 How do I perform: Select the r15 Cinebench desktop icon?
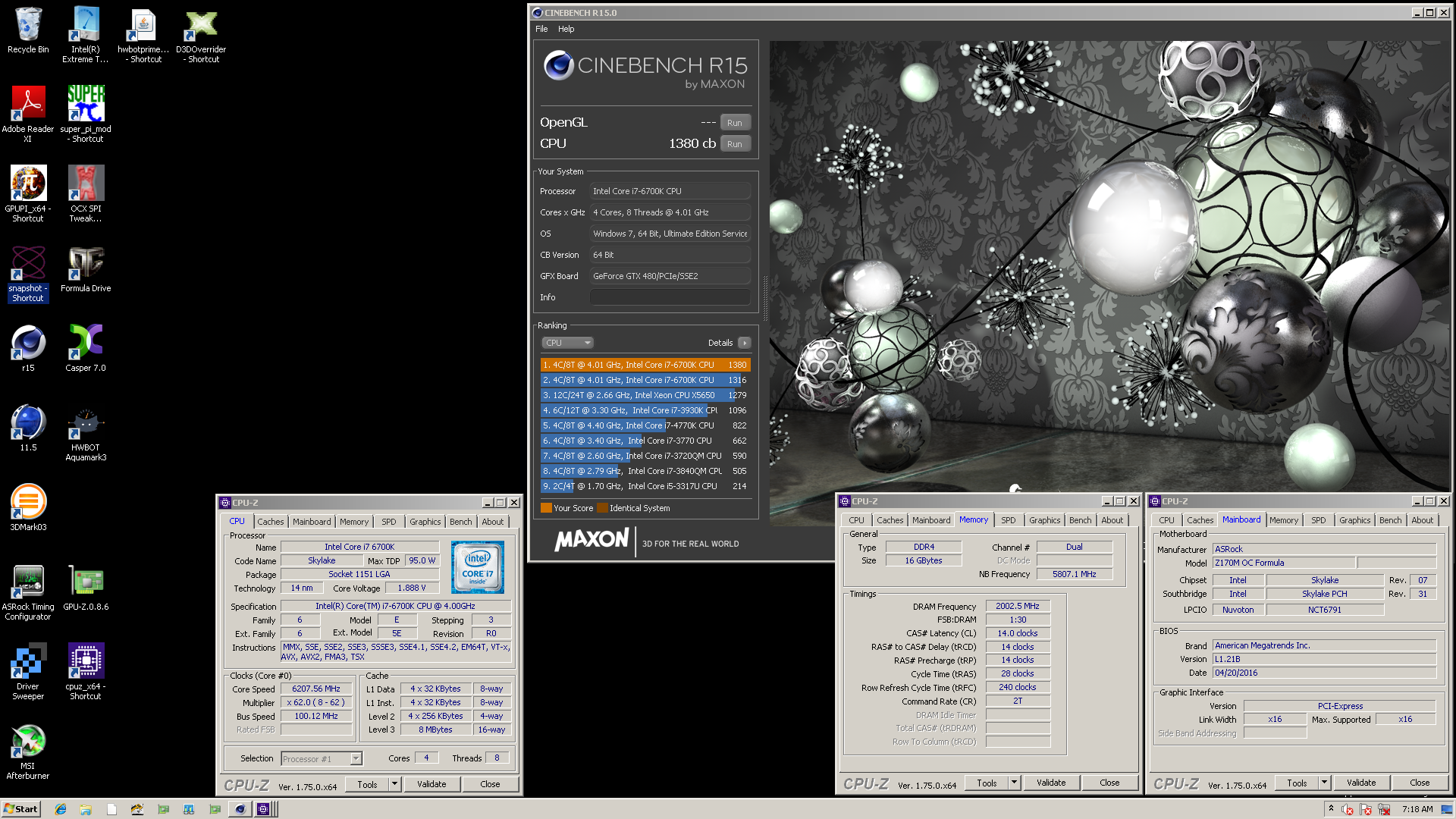pyautogui.click(x=28, y=347)
